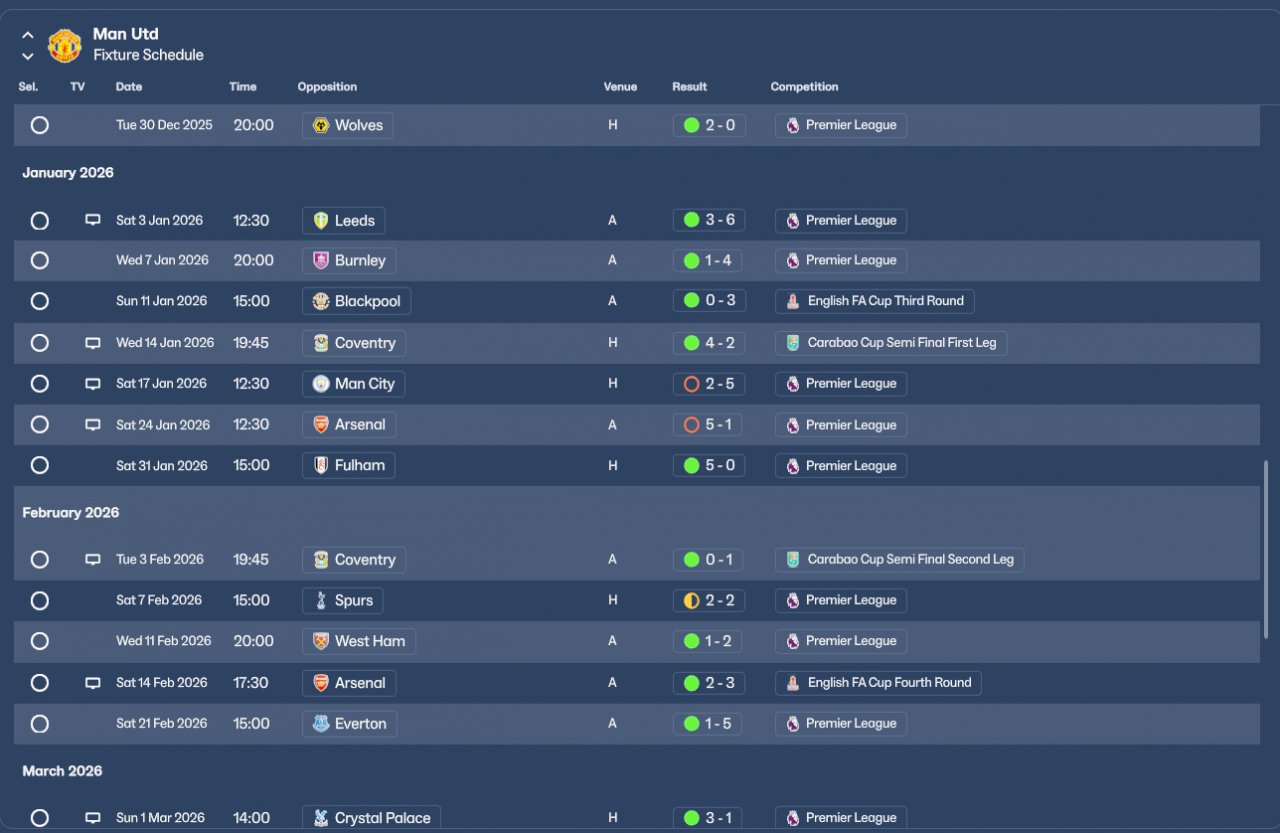1280x833 pixels.
Task: Open the 2 - 5 Man City result
Action: (709, 384)
